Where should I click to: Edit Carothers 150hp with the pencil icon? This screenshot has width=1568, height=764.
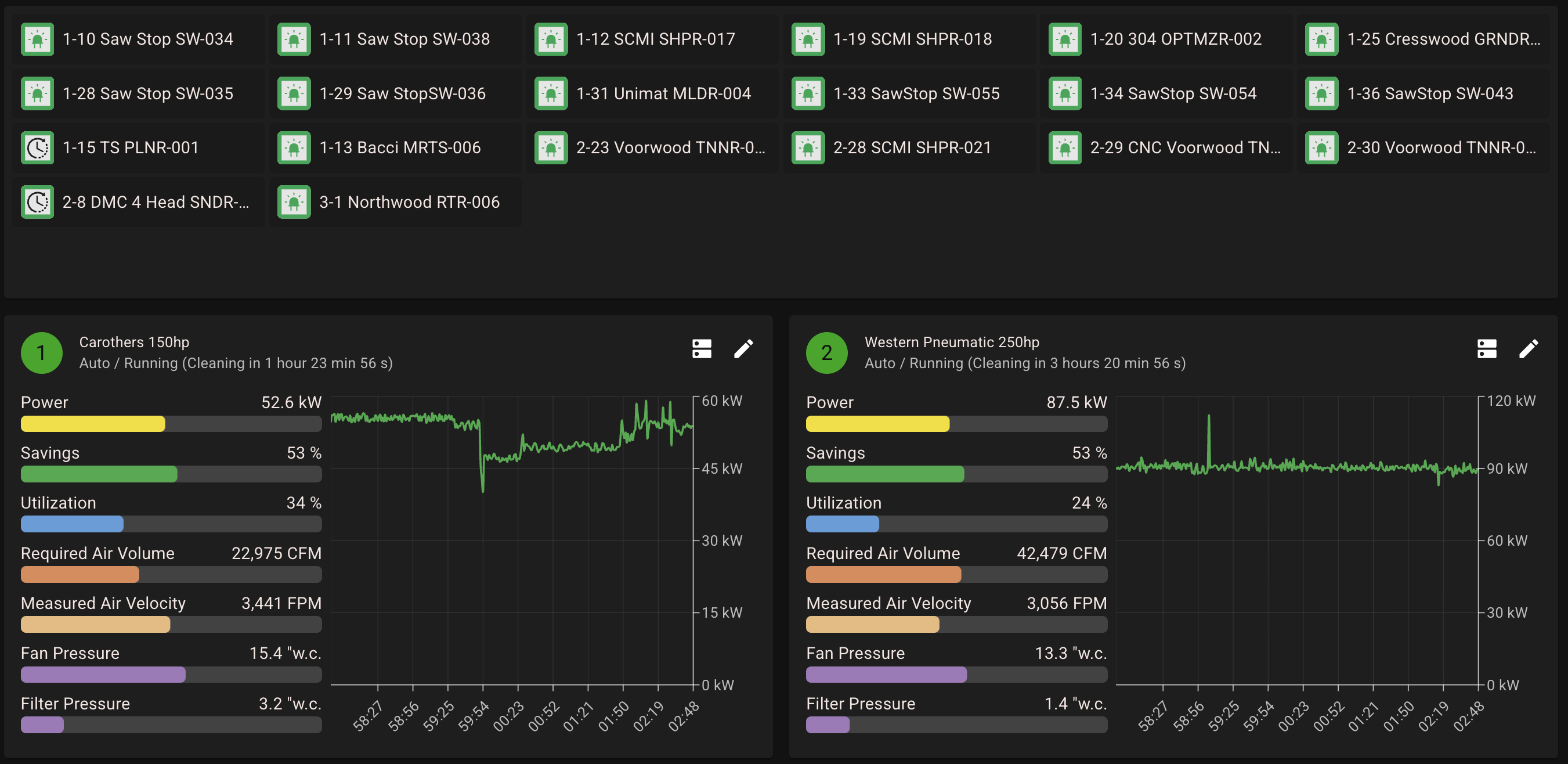pos(743,349)
